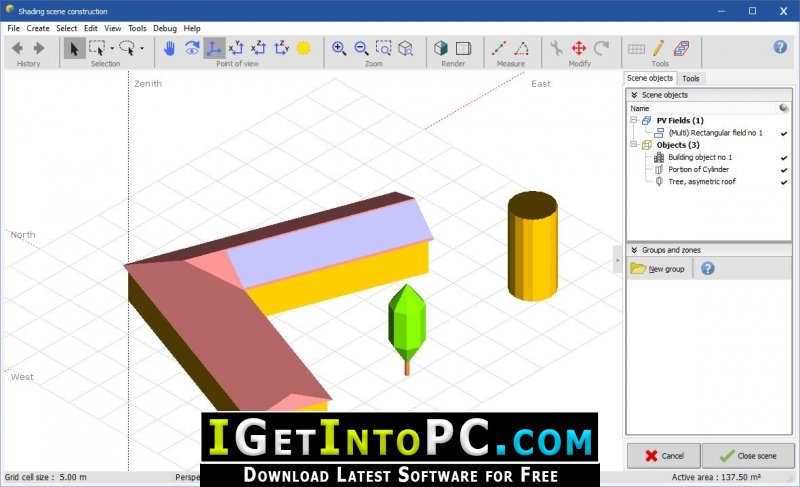This screenshot has width=800, height=487.
Task: Open help via toolbar question mark
Action: 780,47
